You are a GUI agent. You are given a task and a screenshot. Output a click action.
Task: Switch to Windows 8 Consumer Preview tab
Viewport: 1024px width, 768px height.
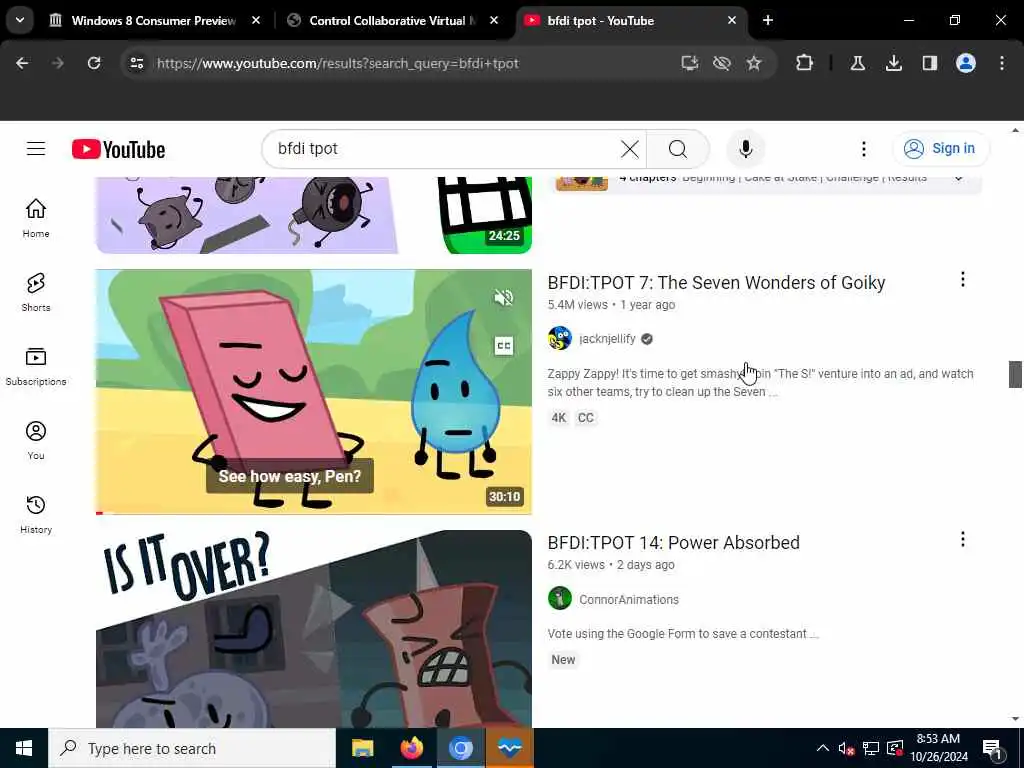point(153,21)
